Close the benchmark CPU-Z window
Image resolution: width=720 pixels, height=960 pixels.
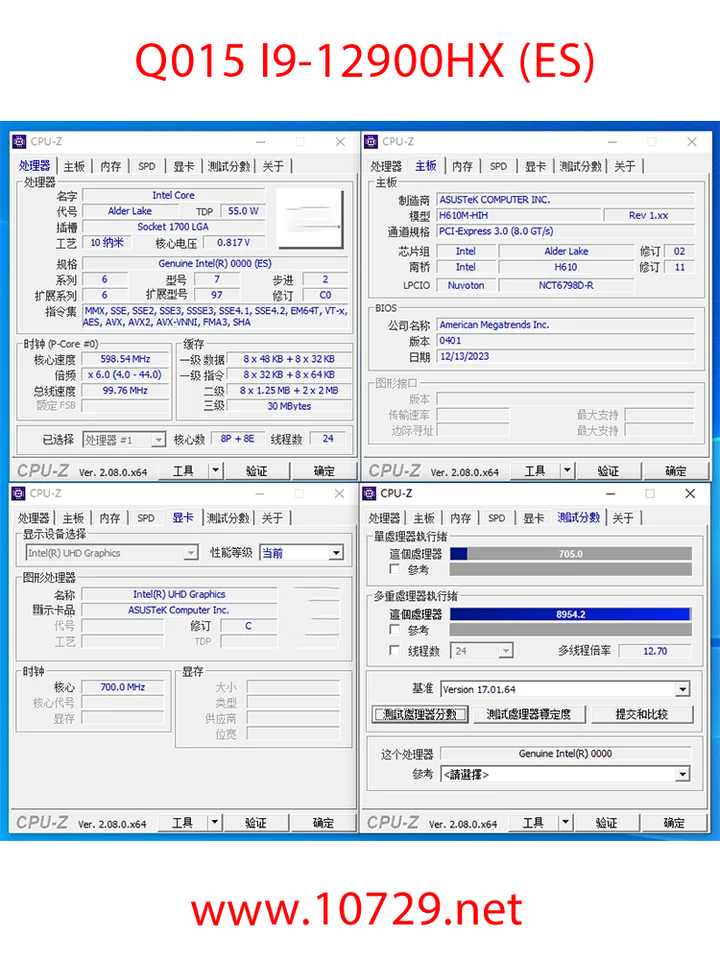690,493
